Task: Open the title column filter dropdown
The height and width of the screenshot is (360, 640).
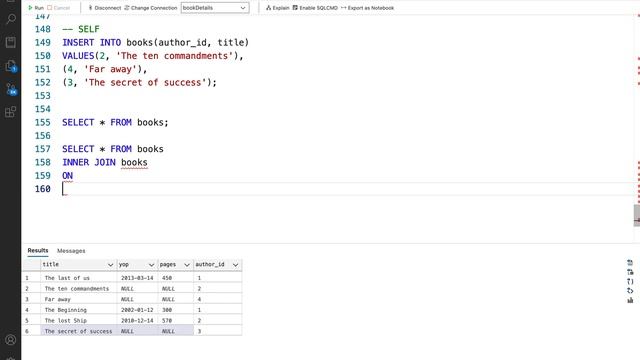Action: 110,265
